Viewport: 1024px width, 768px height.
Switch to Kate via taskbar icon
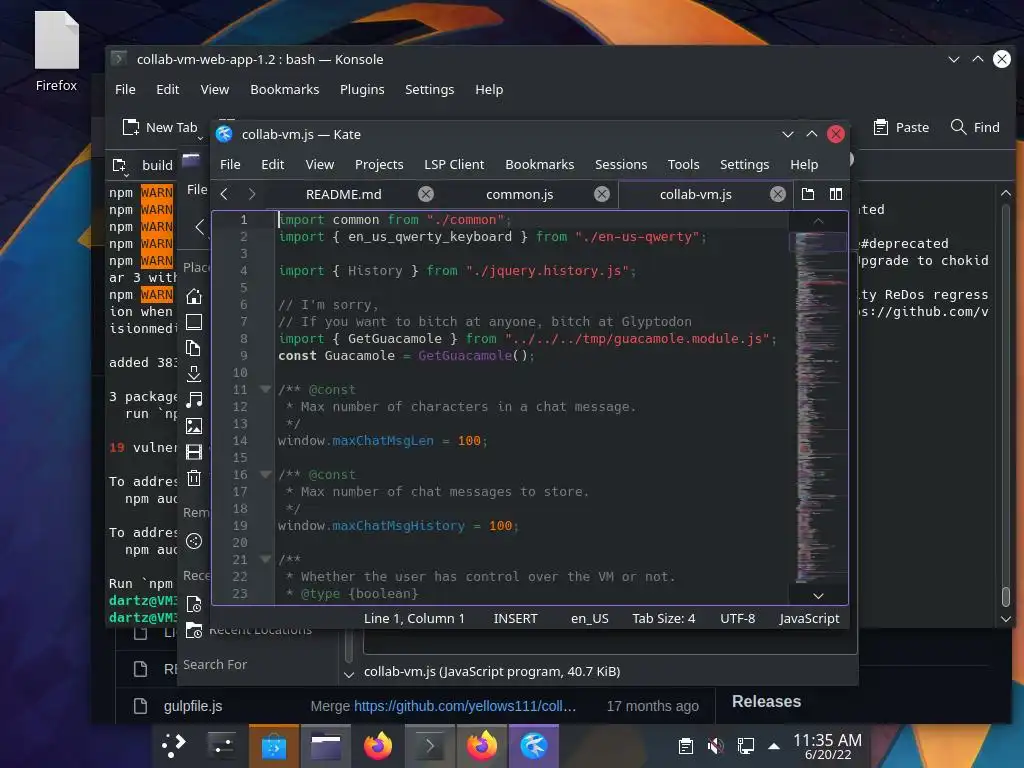coord(534,746)
